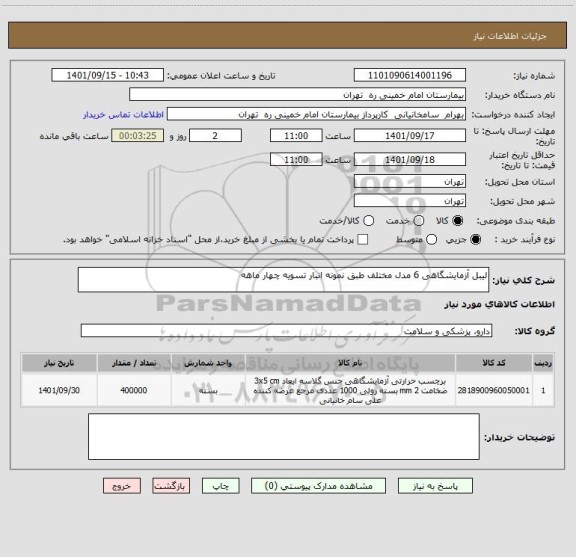Viewport: 576px width, 557px height.
Task: Click the item name cell برچسب حرارتی آزمایشگاهی
Action: [350, 390]
